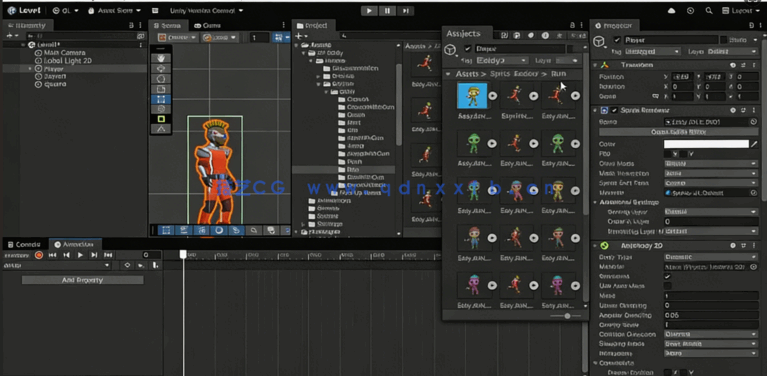
Task: Click the Sprite Renderer preset settings icon
Action: 743,111
